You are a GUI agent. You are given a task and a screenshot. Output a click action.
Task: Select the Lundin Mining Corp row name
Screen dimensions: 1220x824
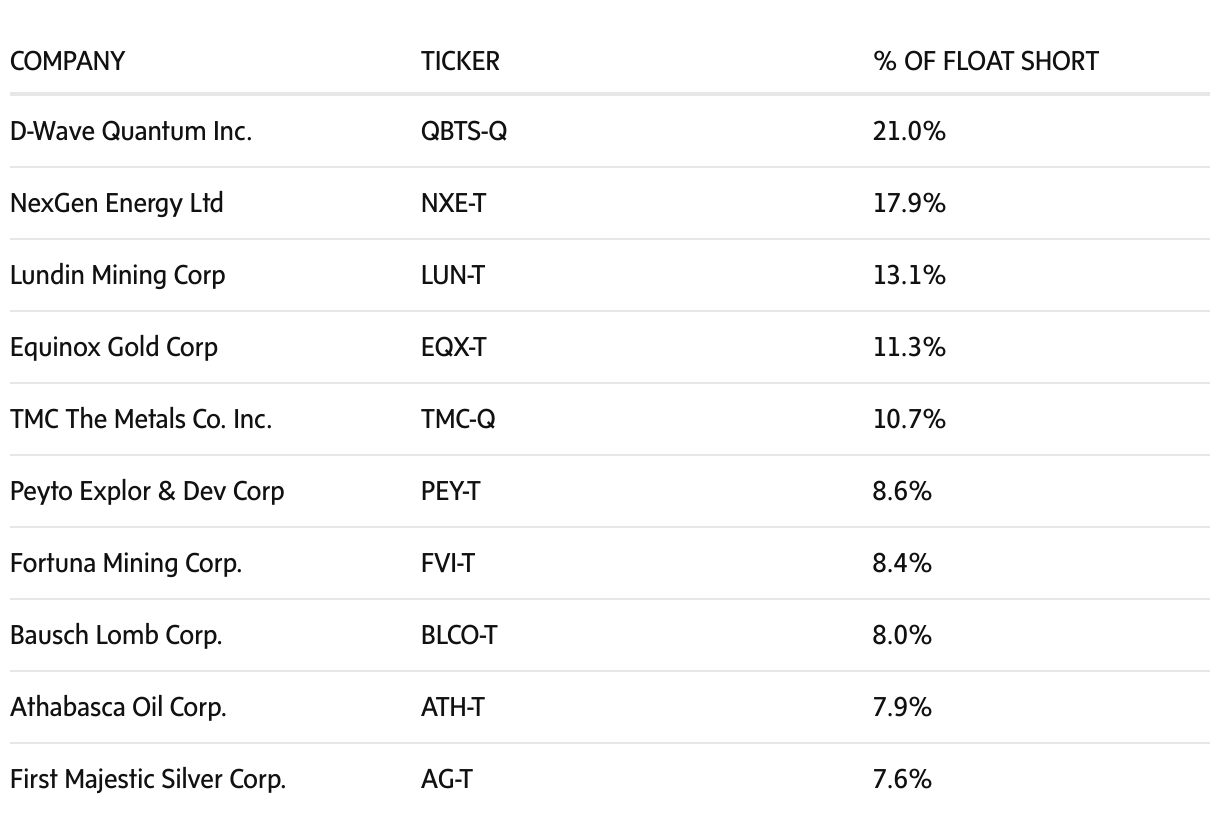click(x=118, y=275)
